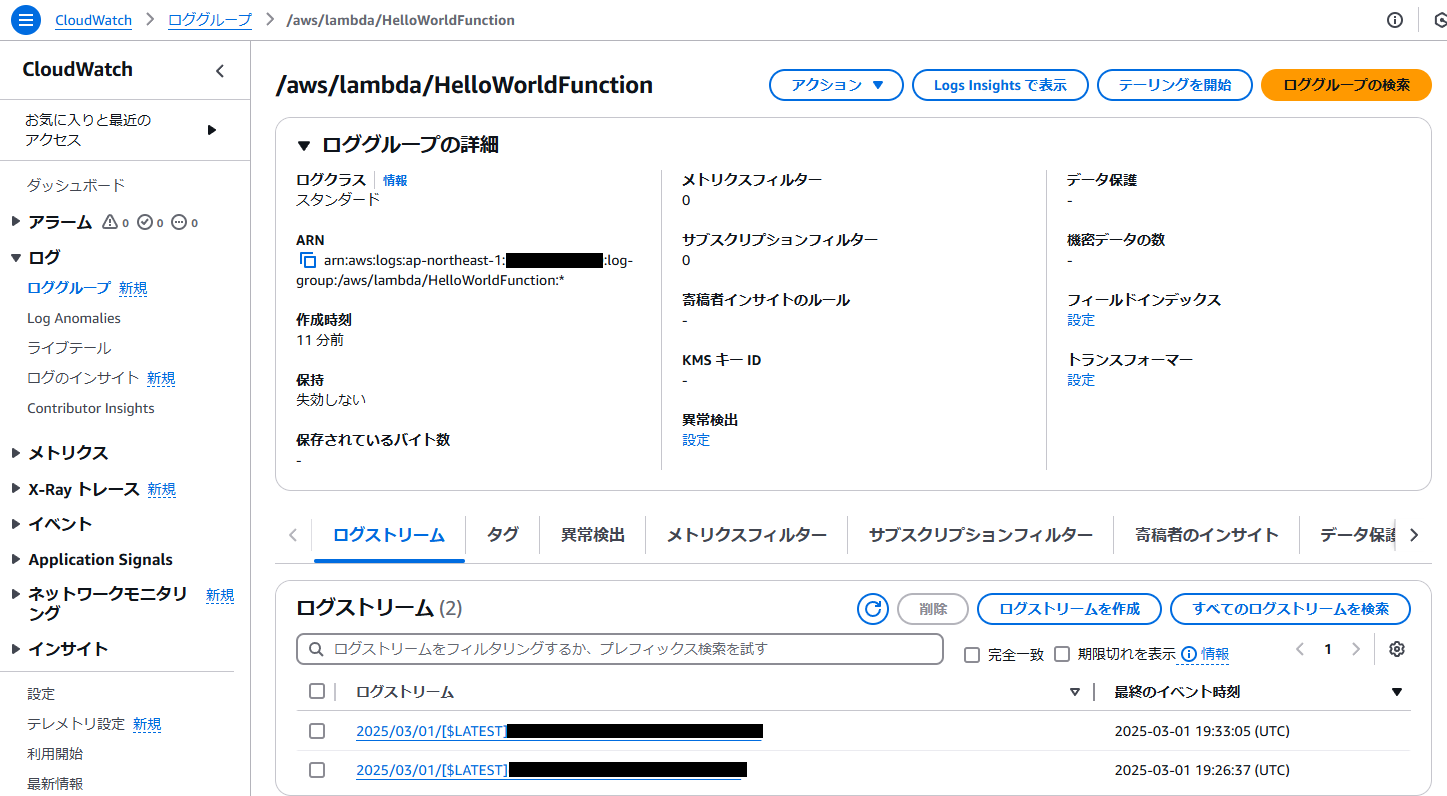Expand the ネットワークモニタリング section
The image size is (1447, 796).
15,594
